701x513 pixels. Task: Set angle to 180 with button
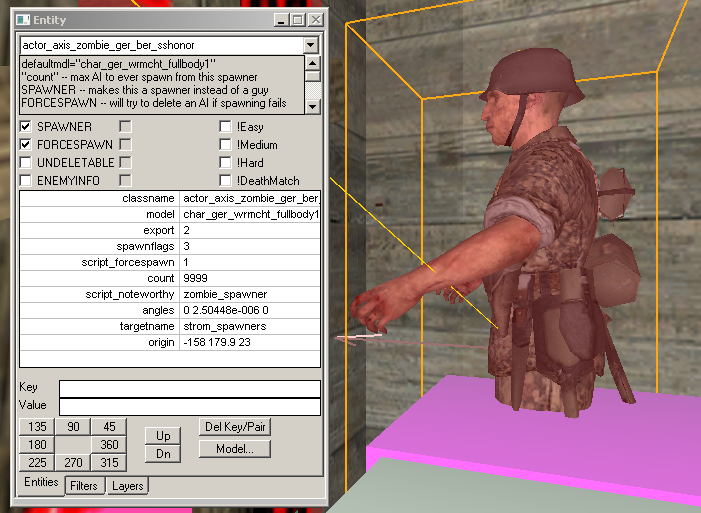tap(37, 445)
